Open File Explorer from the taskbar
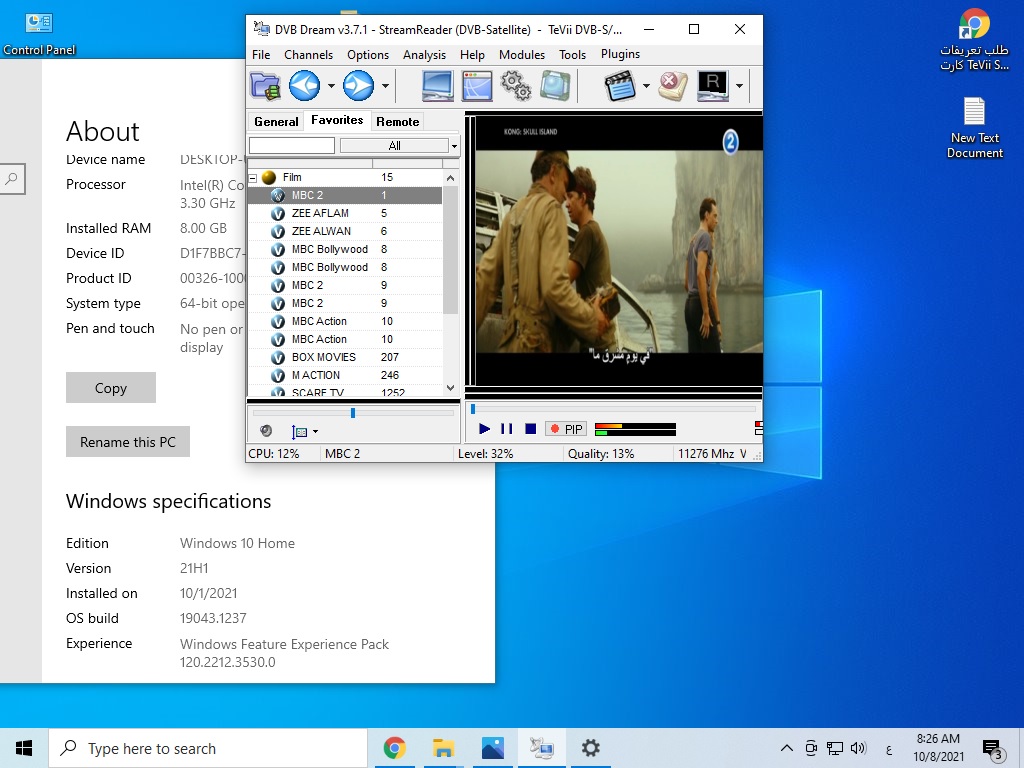 coord(443,748)
